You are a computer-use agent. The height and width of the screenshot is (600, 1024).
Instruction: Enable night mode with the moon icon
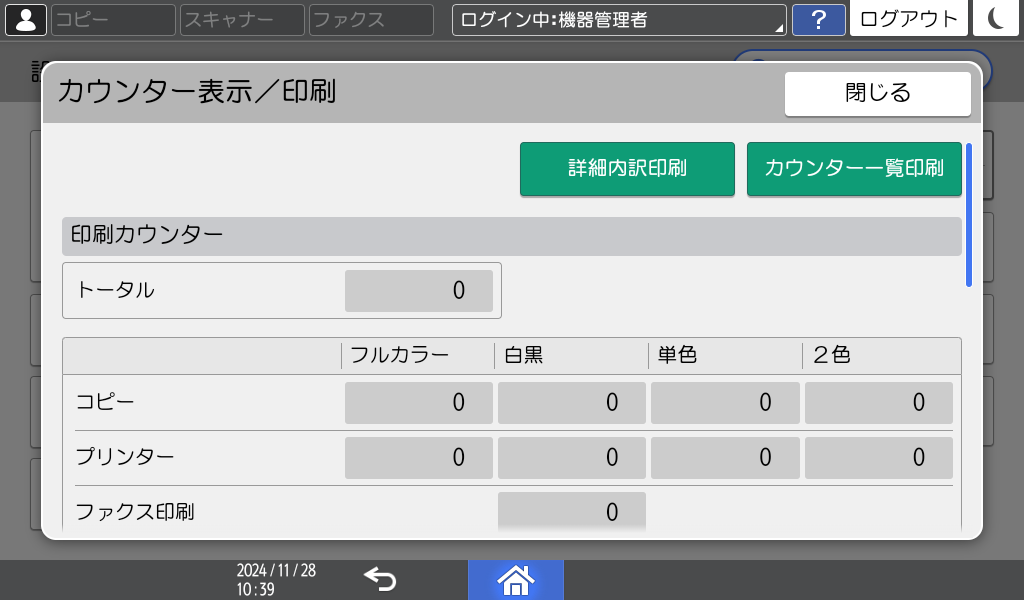point(995,18)
